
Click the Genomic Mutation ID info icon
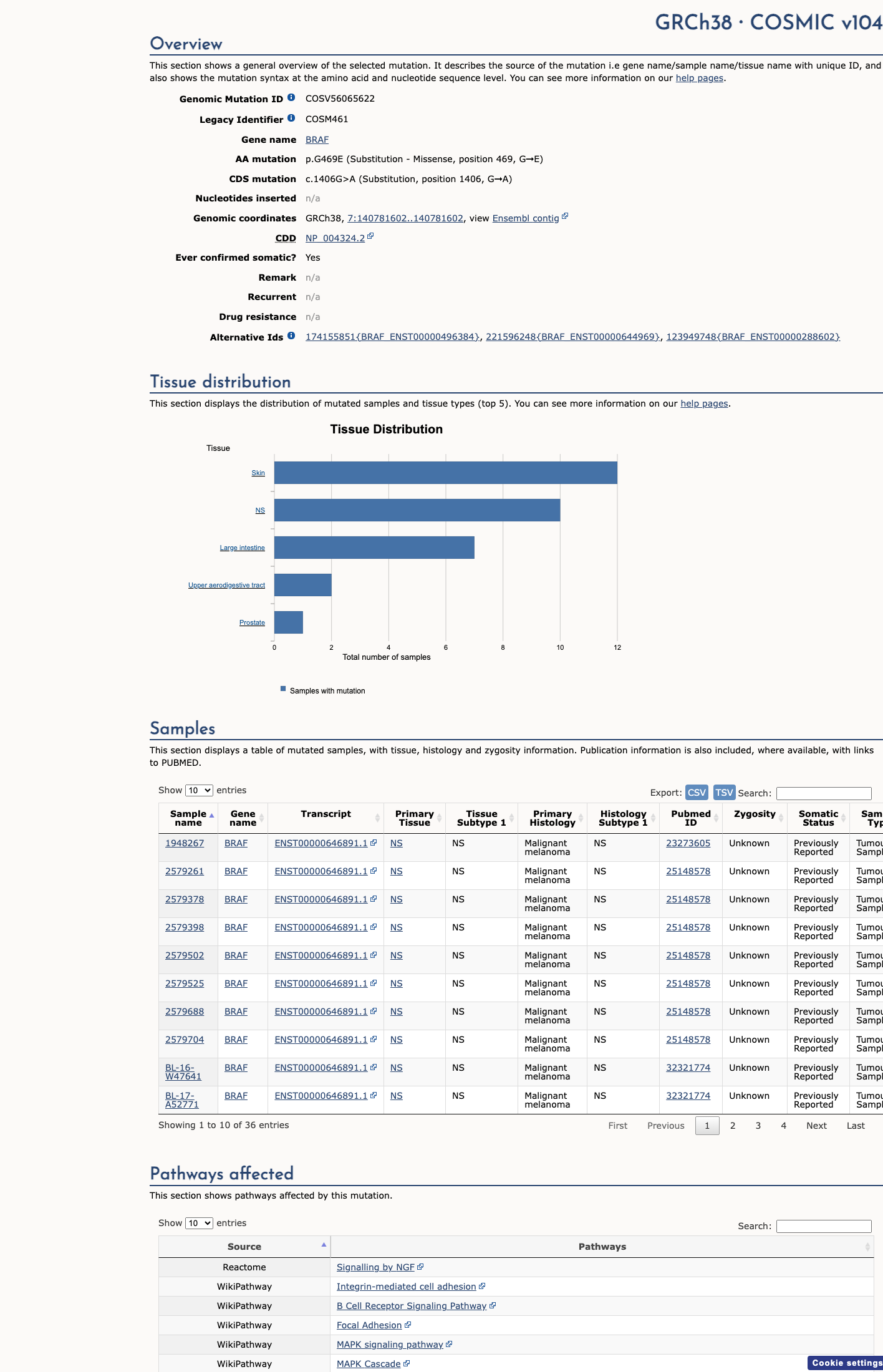[x=291, y=98]
